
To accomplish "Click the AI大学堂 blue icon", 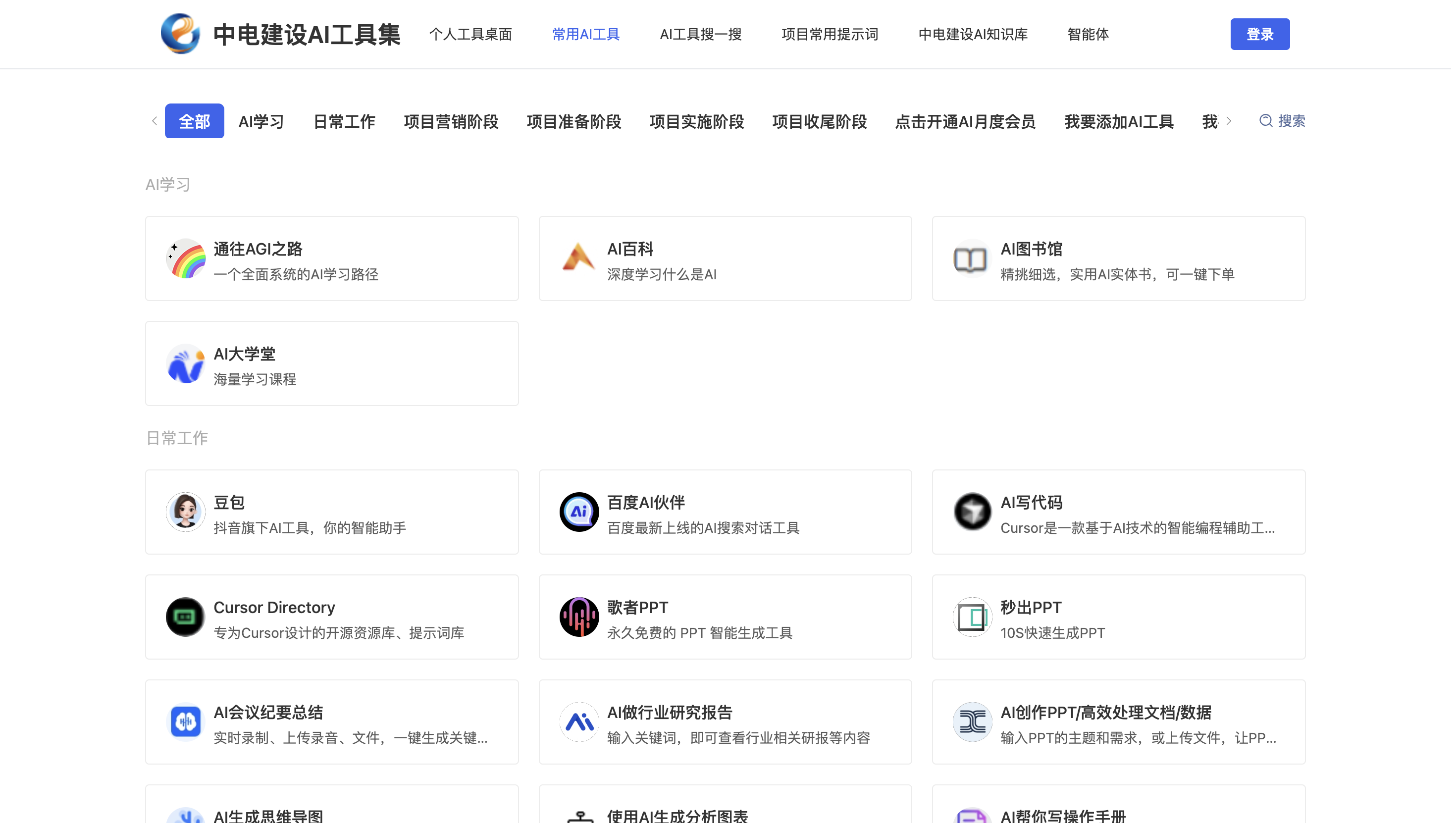I will (186, 364).
